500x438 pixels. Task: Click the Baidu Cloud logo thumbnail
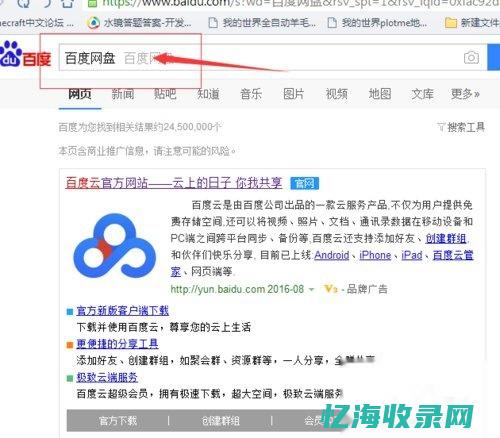[x=115, y=246]
